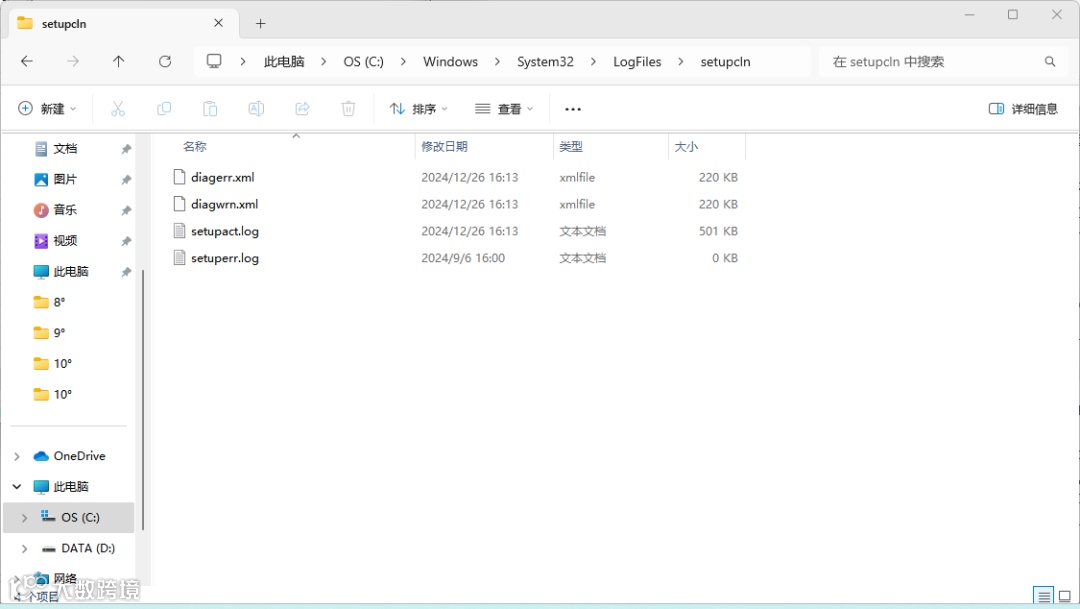Switch to details list view icon
1080x609 pixels.
click(x=1043, y=596)
